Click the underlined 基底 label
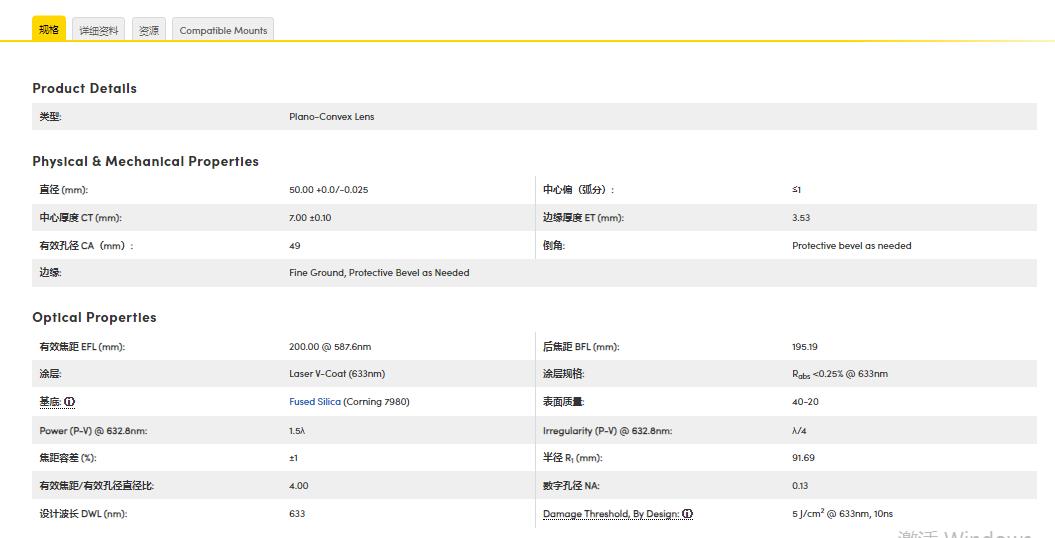 pos(50,402)
